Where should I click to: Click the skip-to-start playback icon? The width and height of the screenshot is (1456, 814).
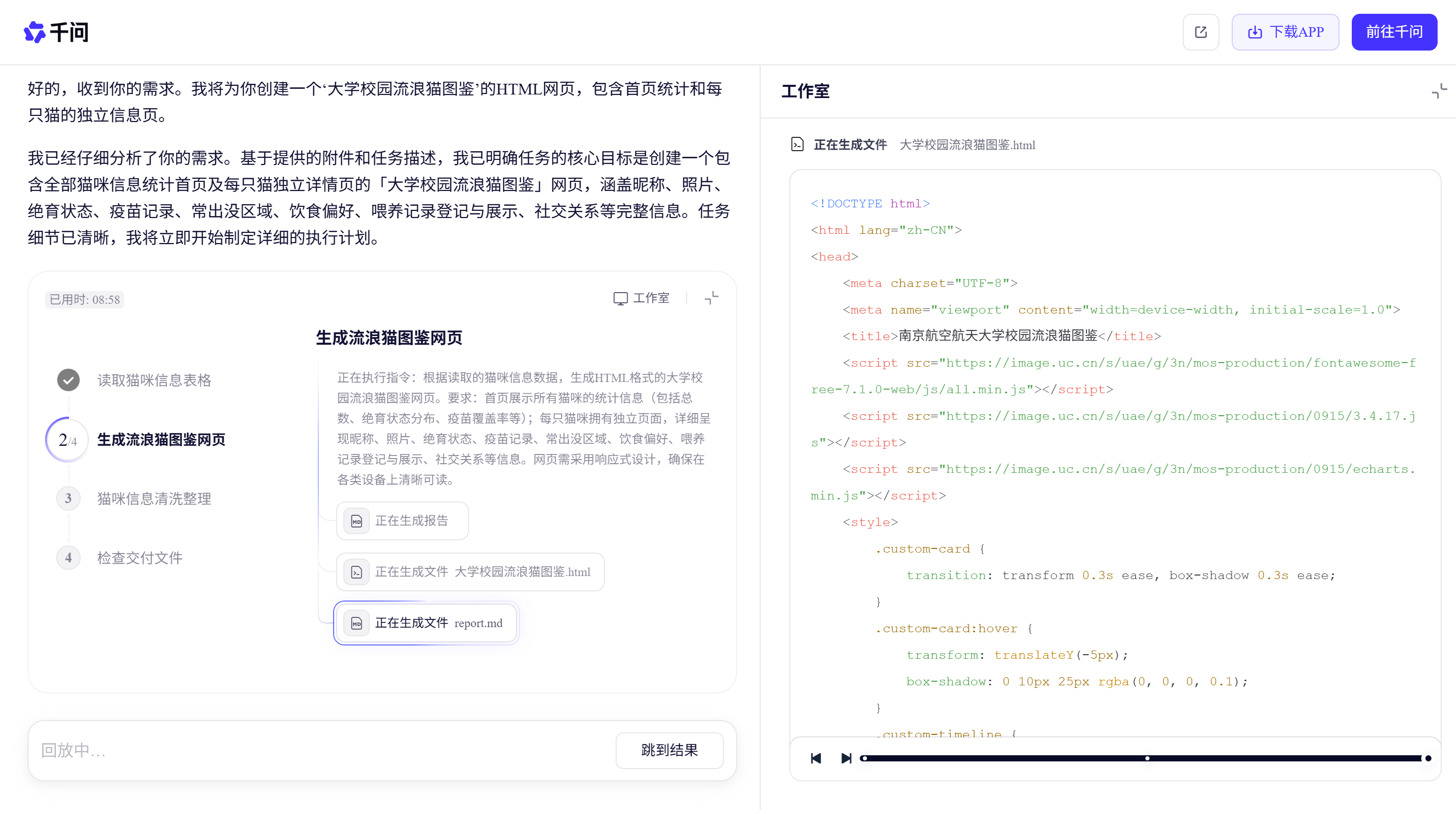(x=815, y=759)
